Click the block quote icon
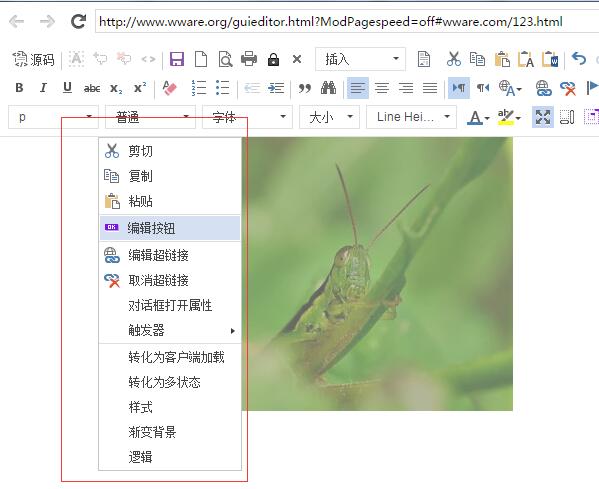Image resolution: width=599 pixels, height=489 pixels. coord(304,88)
